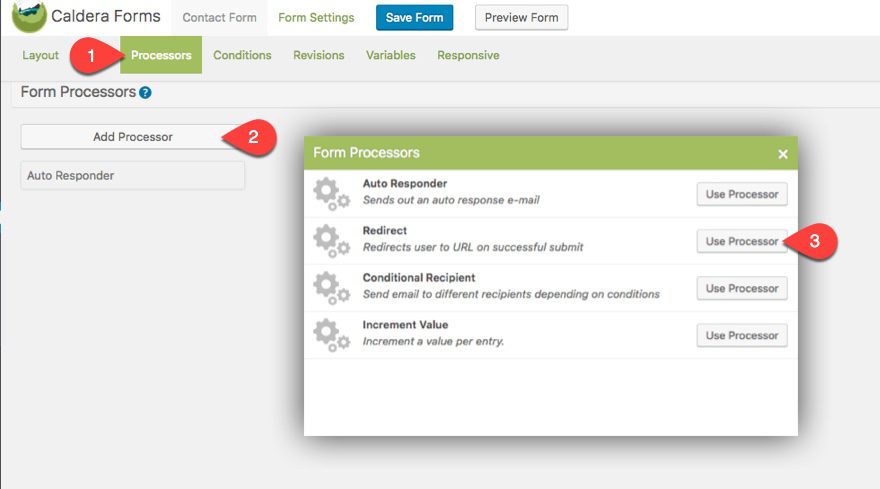Viewport: 880px width, 489px height.
Task: Close the Form Processors dialog
Action: (x=783, y=154)
